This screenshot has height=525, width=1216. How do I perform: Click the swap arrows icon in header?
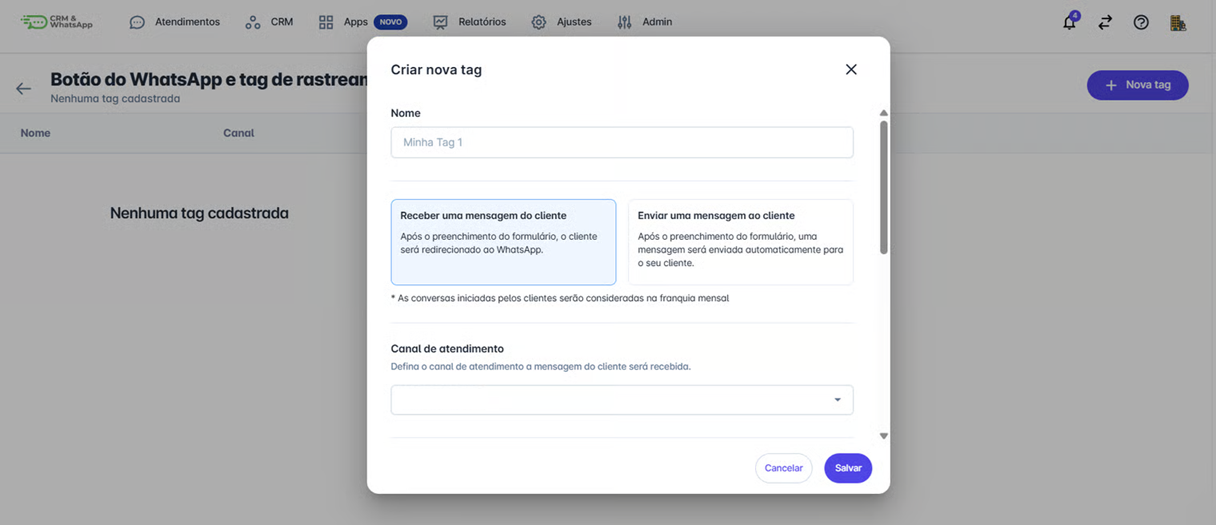1105,22
